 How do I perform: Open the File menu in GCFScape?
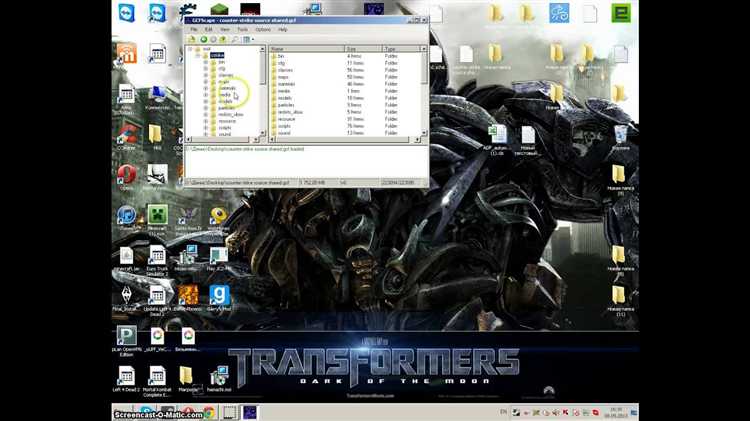(194, 30)
